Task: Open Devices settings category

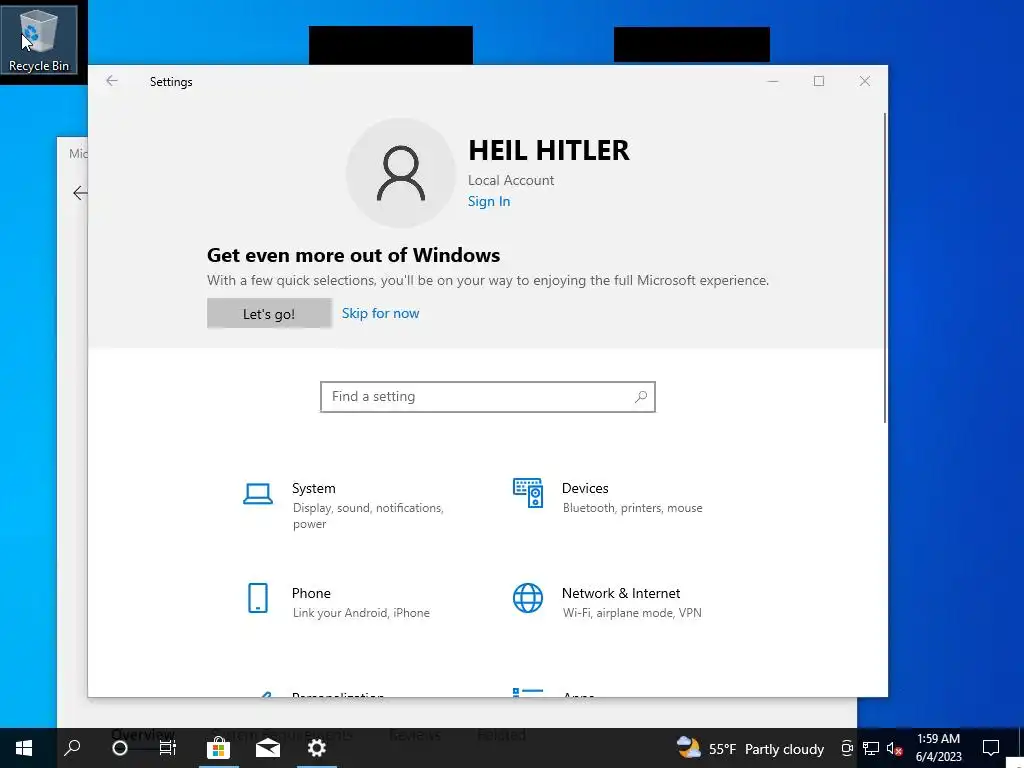Action: [609, 497]
